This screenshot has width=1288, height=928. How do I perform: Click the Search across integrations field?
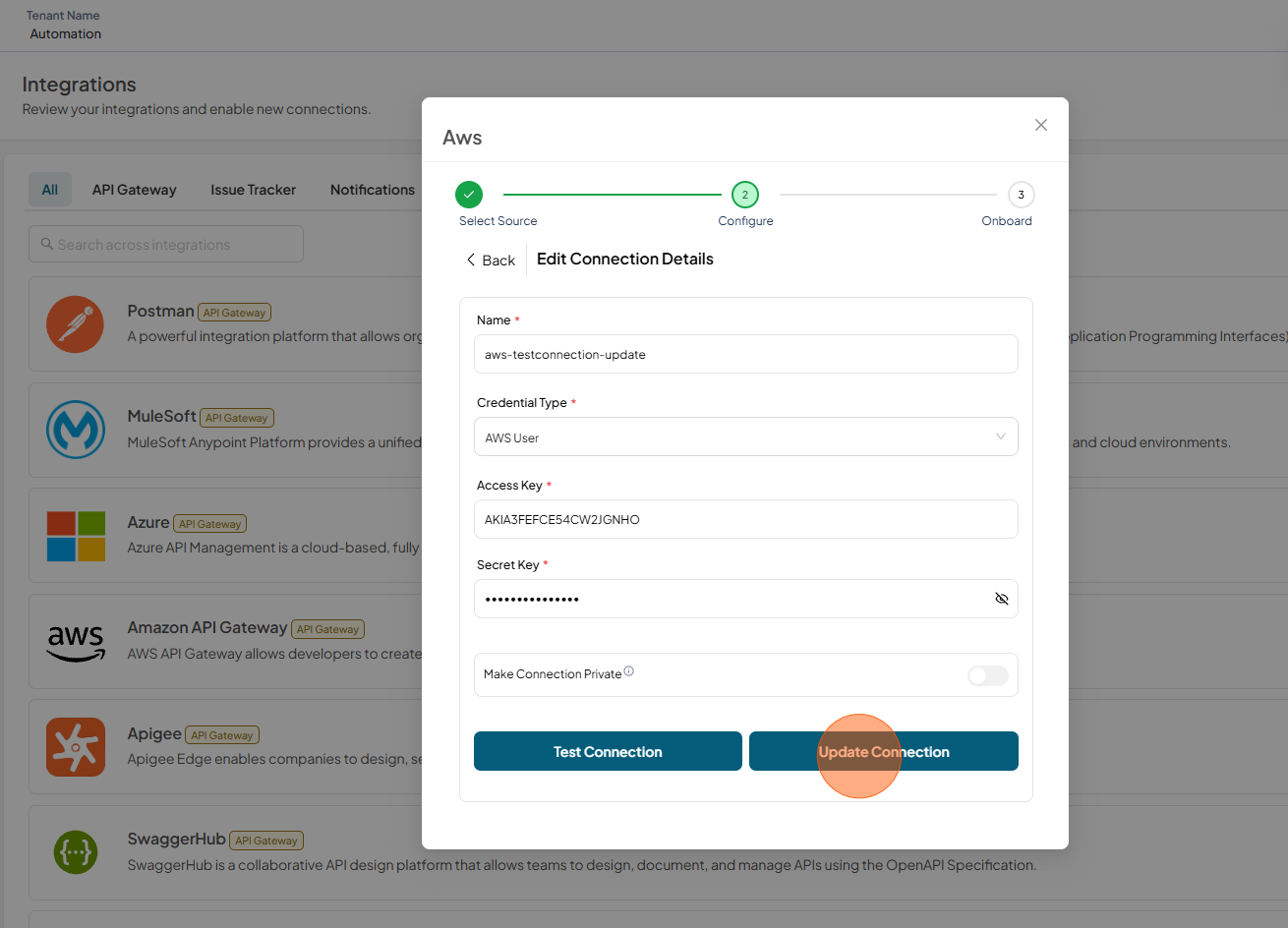(x=166, y=244)
